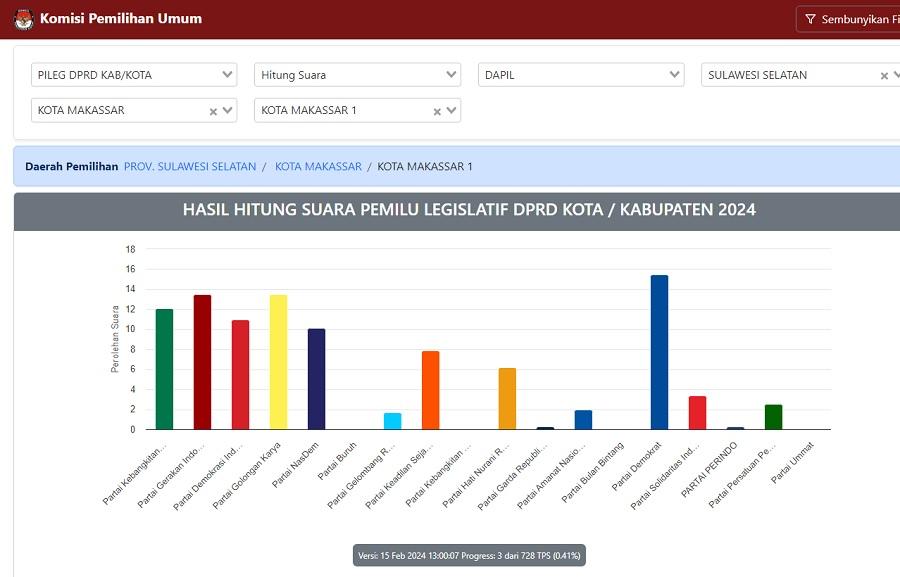Clear the KOTA MAKASSAR 1 dapil selection
Image resolution: width=900 pixels, height=577 pixels.
coord(435,110)
